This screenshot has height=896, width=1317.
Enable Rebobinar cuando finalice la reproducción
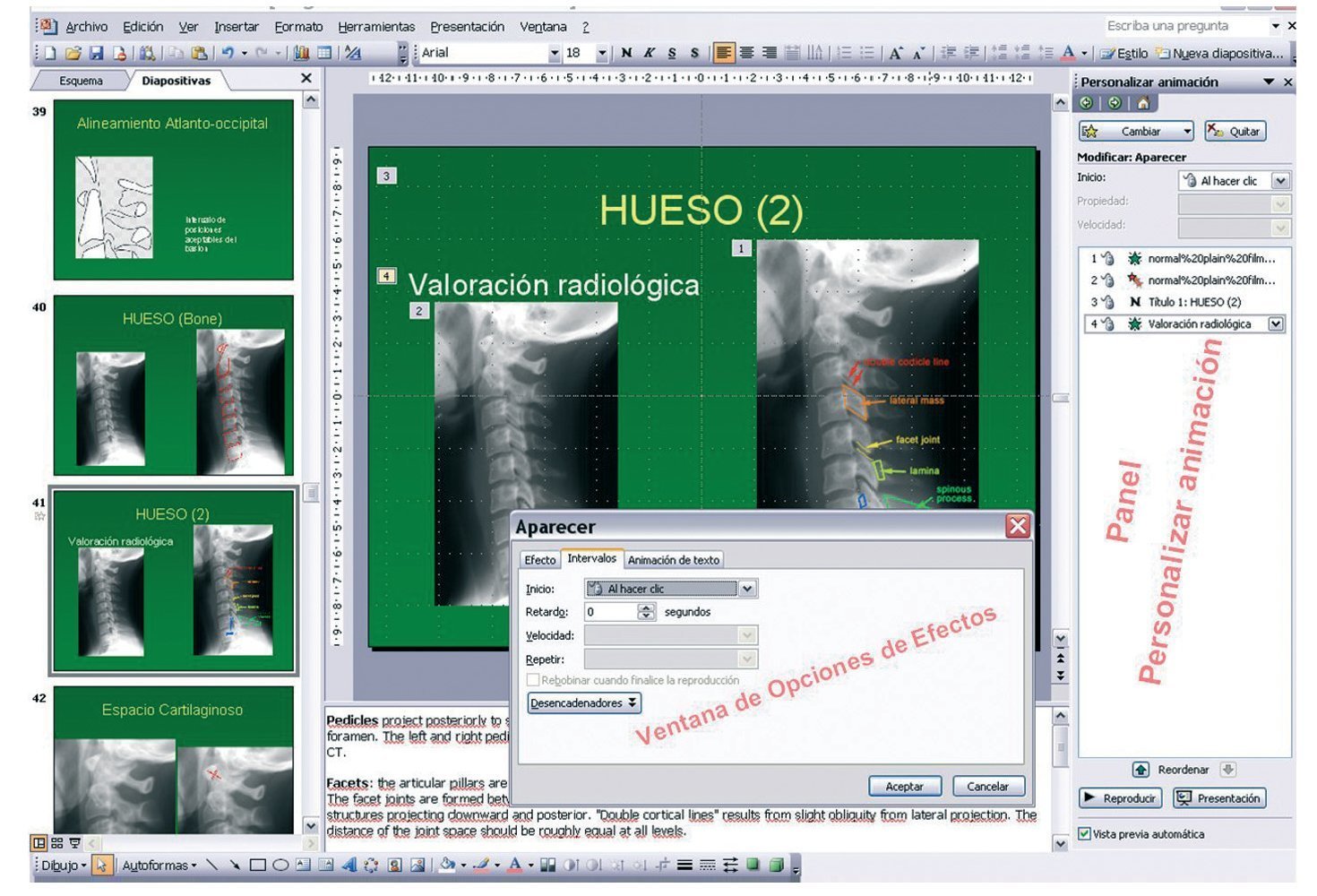[534, 680]
